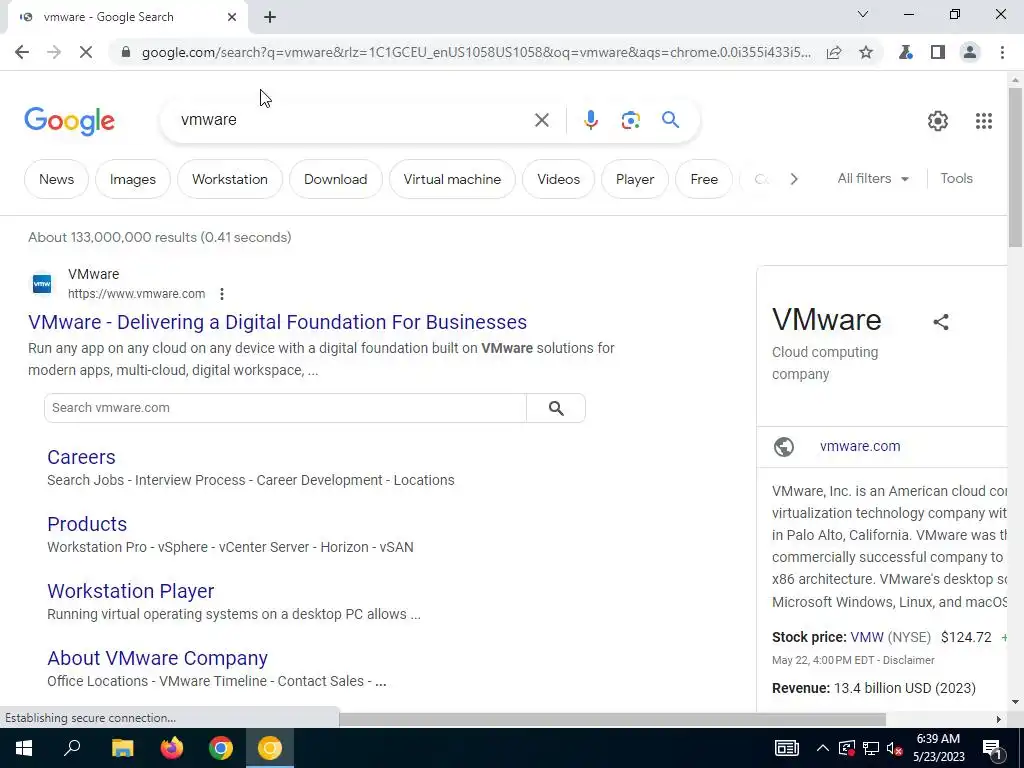The height and width of the screenshot is (768, 1024).
Task: Click the https://www.vmware.com result URL
Action: coord(136,294)
